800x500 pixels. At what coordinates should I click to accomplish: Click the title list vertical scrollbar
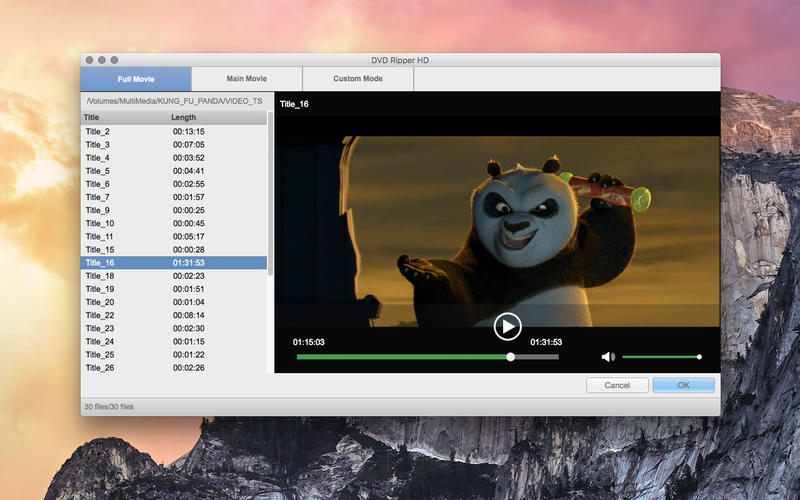pyautogui.click(x=270, y=200)
